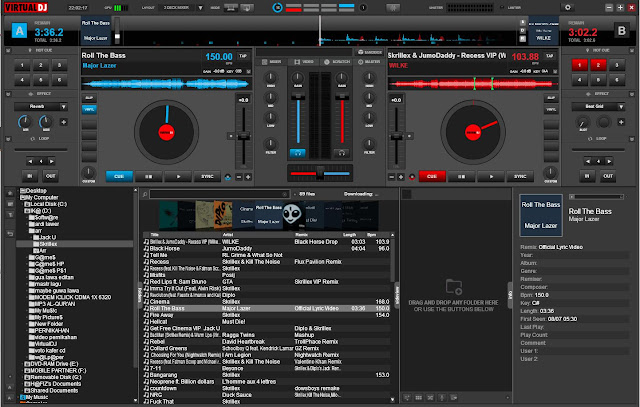Expand the DVD-RAM Drive (E:) tree node
This screenshot has width=640, height=407.
tap(22, 364)
